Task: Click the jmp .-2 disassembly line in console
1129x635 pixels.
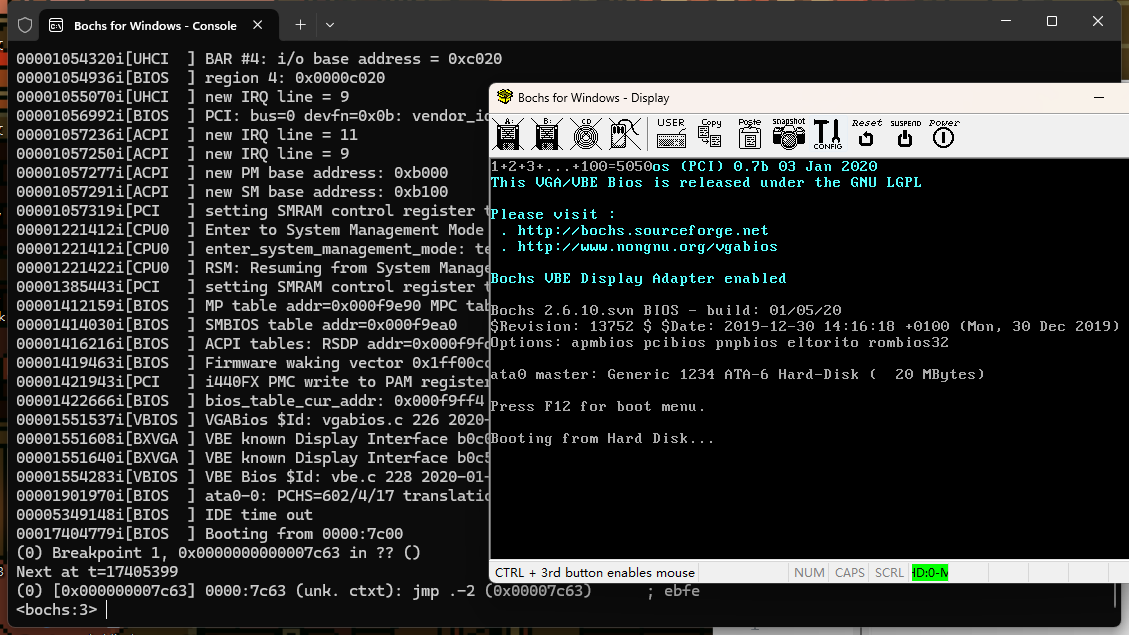Action: pos(358,591)
